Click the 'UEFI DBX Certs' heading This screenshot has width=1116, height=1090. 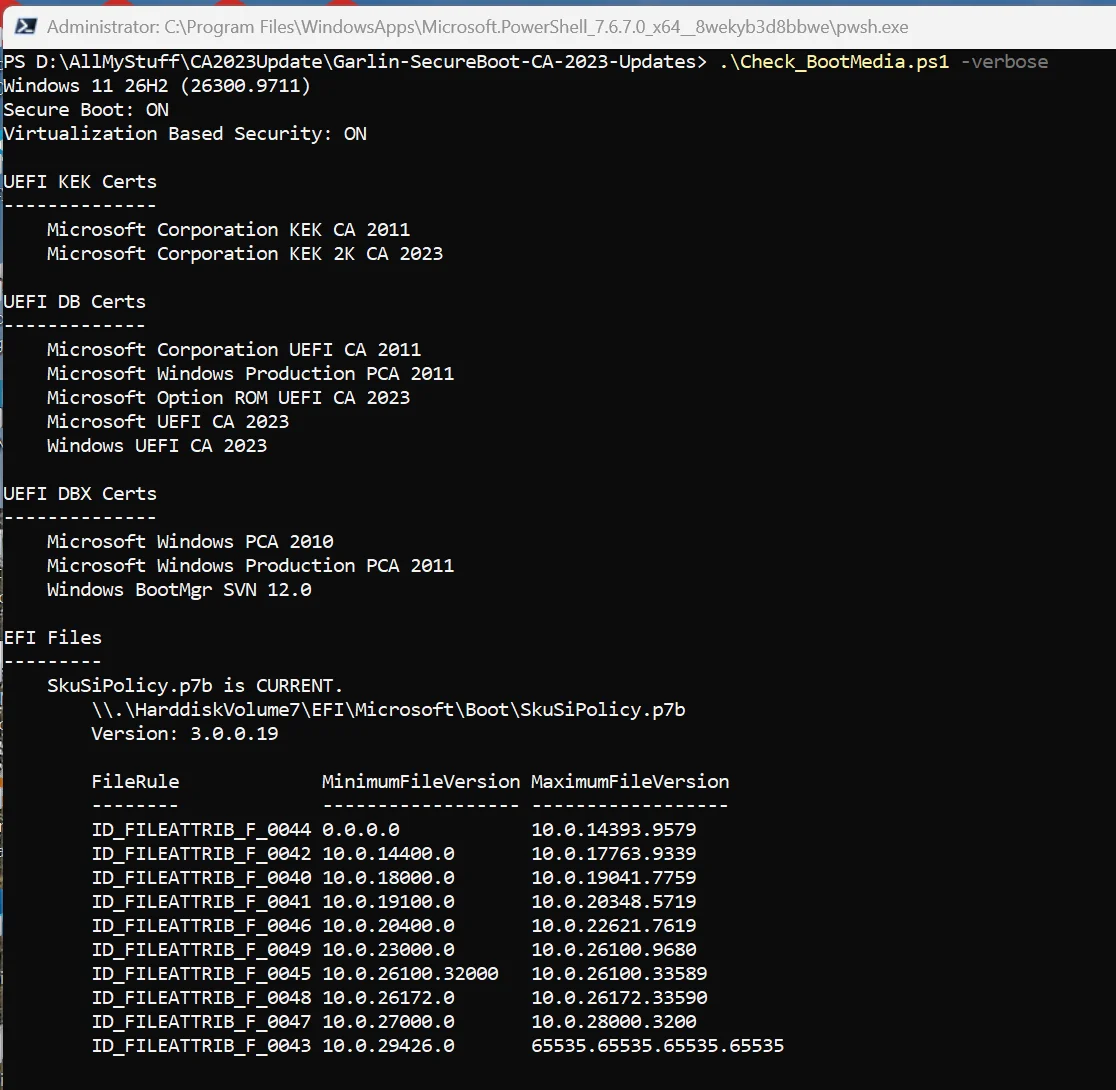click(x=80, y=494)
